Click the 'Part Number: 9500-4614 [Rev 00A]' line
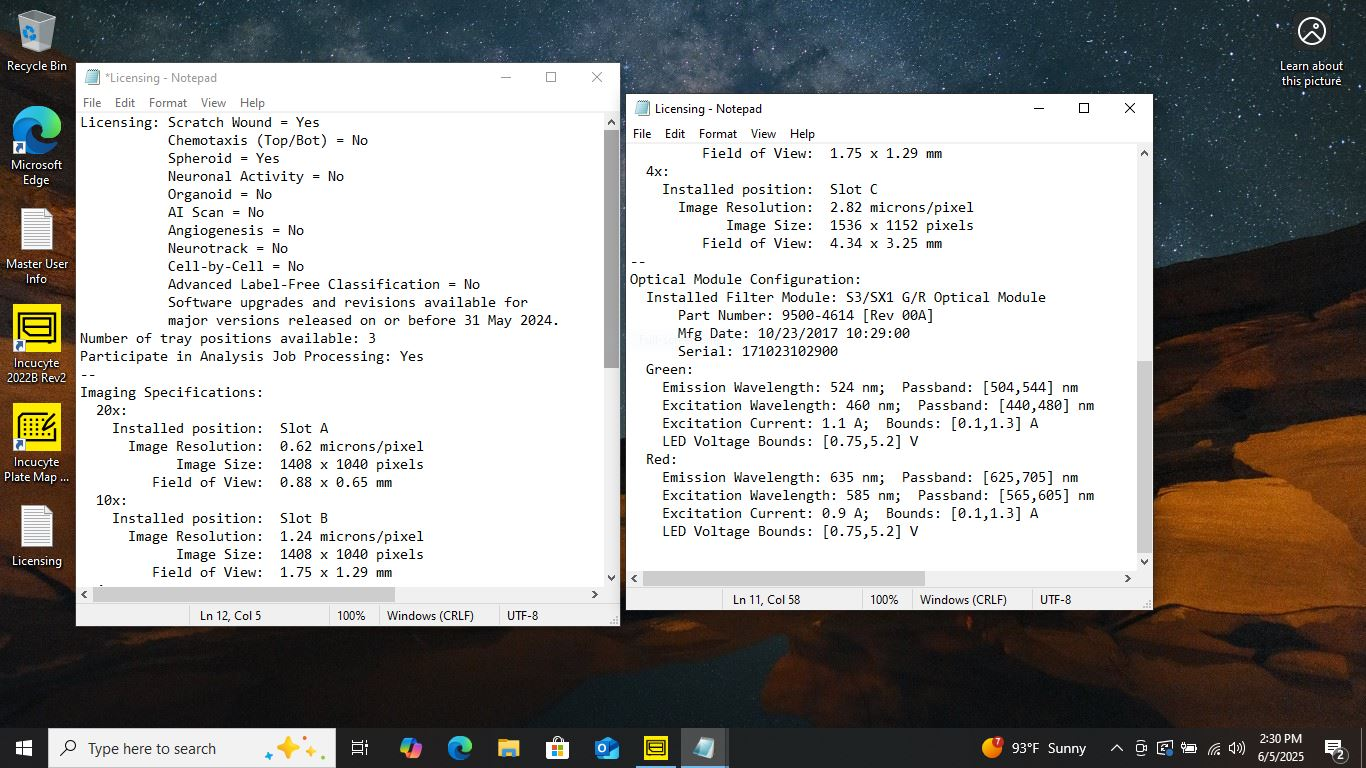The image size is (1366, 768). click(x=806, y=316)
